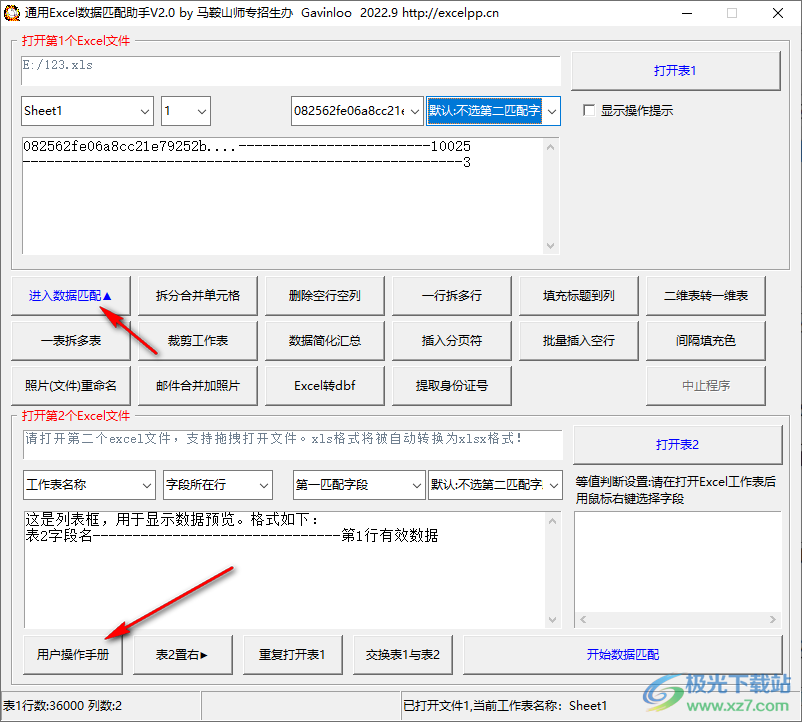
Task: Open first match field dropdown 082562fe06a8cc21e
Action: [x=357, y=111]
